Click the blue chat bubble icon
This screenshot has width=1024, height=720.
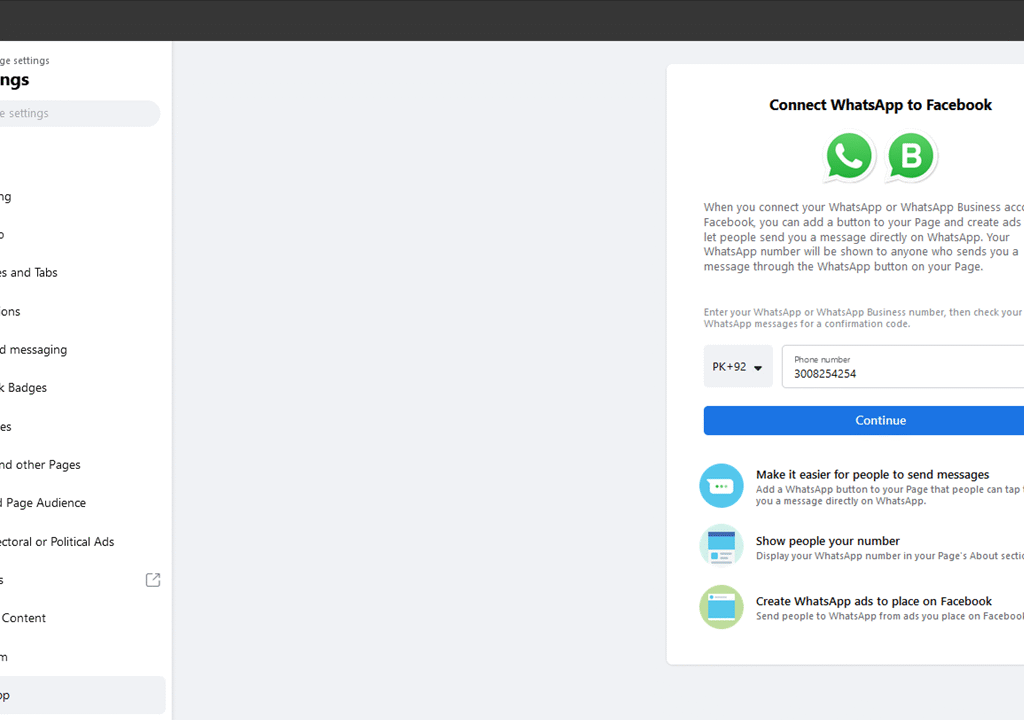coord(721,486)
